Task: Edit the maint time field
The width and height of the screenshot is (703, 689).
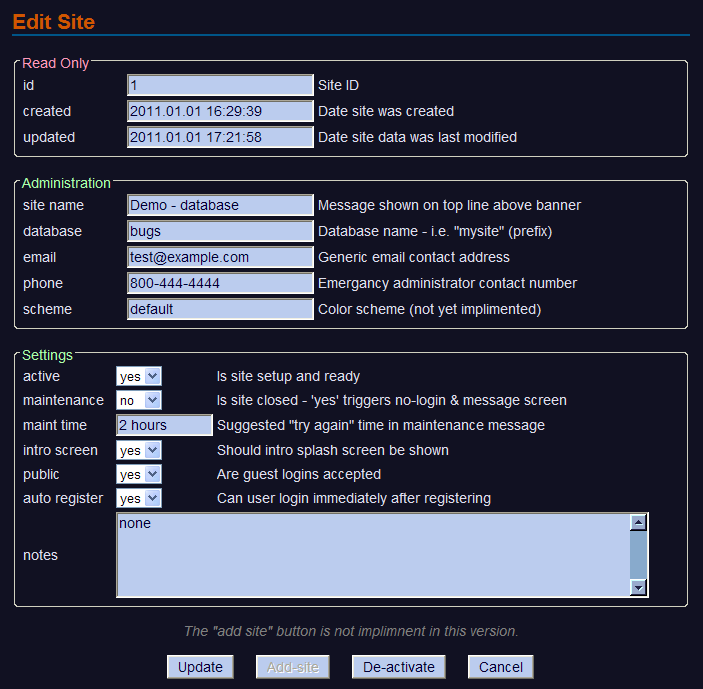Action: (164, 425)
